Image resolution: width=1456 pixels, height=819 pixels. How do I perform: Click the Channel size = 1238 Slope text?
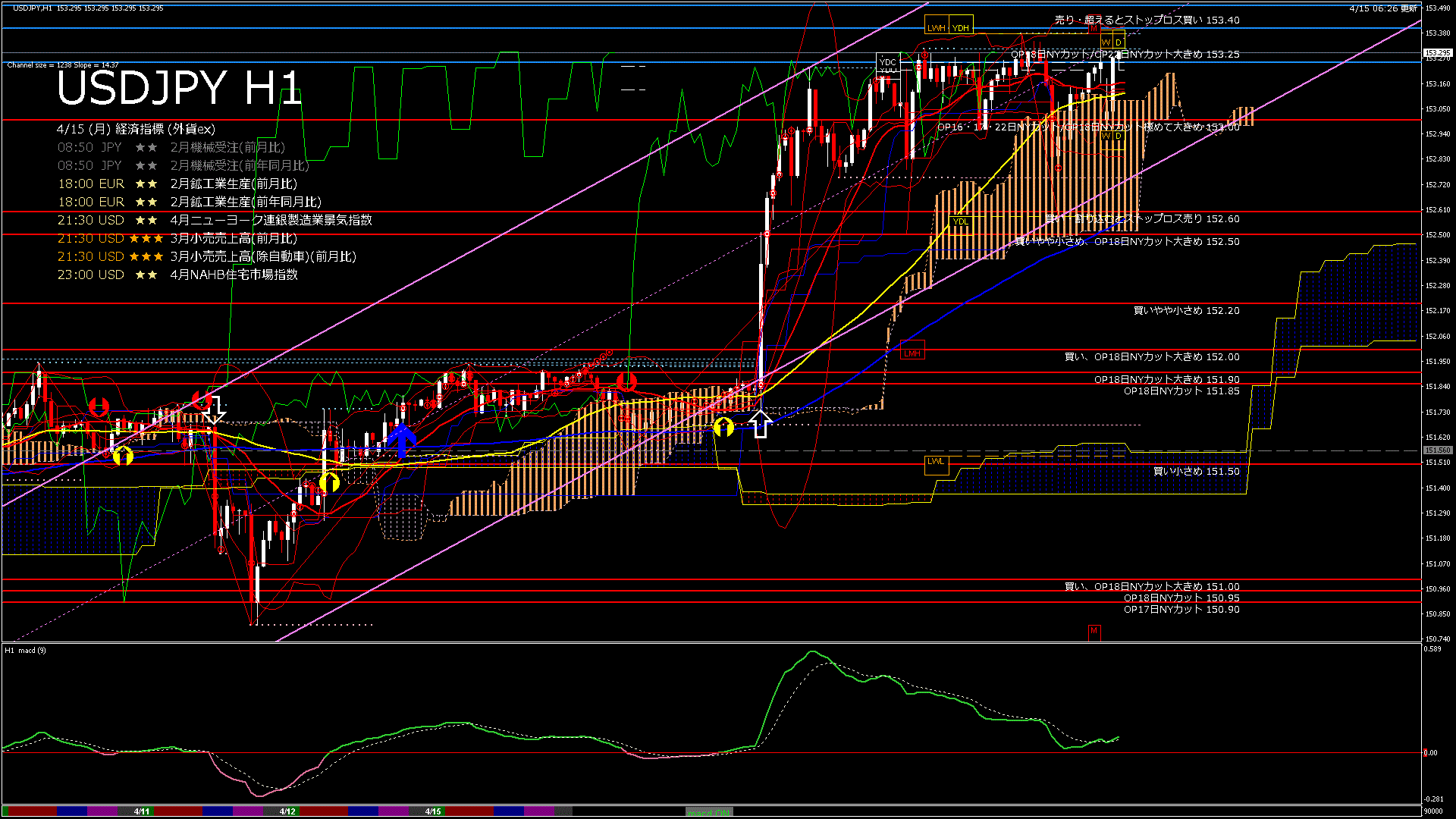62,65
